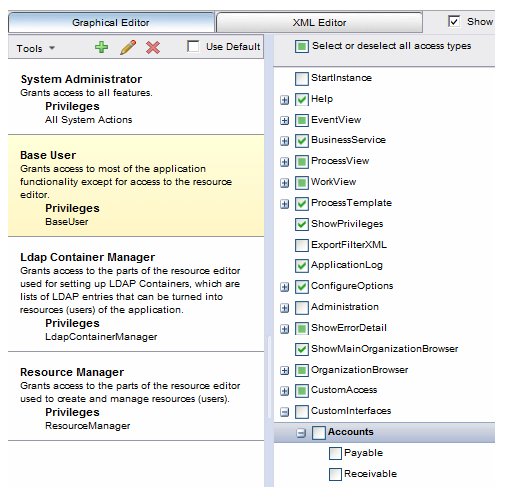Open the Tools dropdown menu
Viewport: 506px width, 502px height.
point(35,48)
